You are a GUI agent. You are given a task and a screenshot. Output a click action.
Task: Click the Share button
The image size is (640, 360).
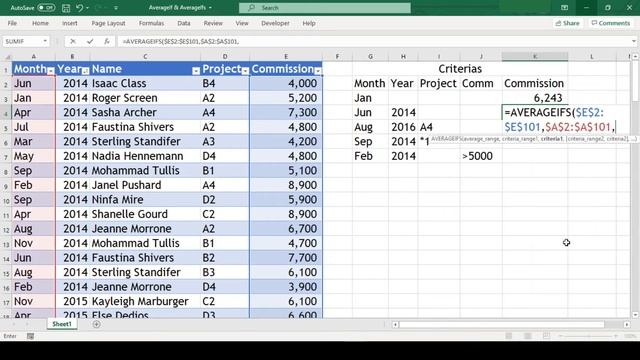tap(567, 23)
